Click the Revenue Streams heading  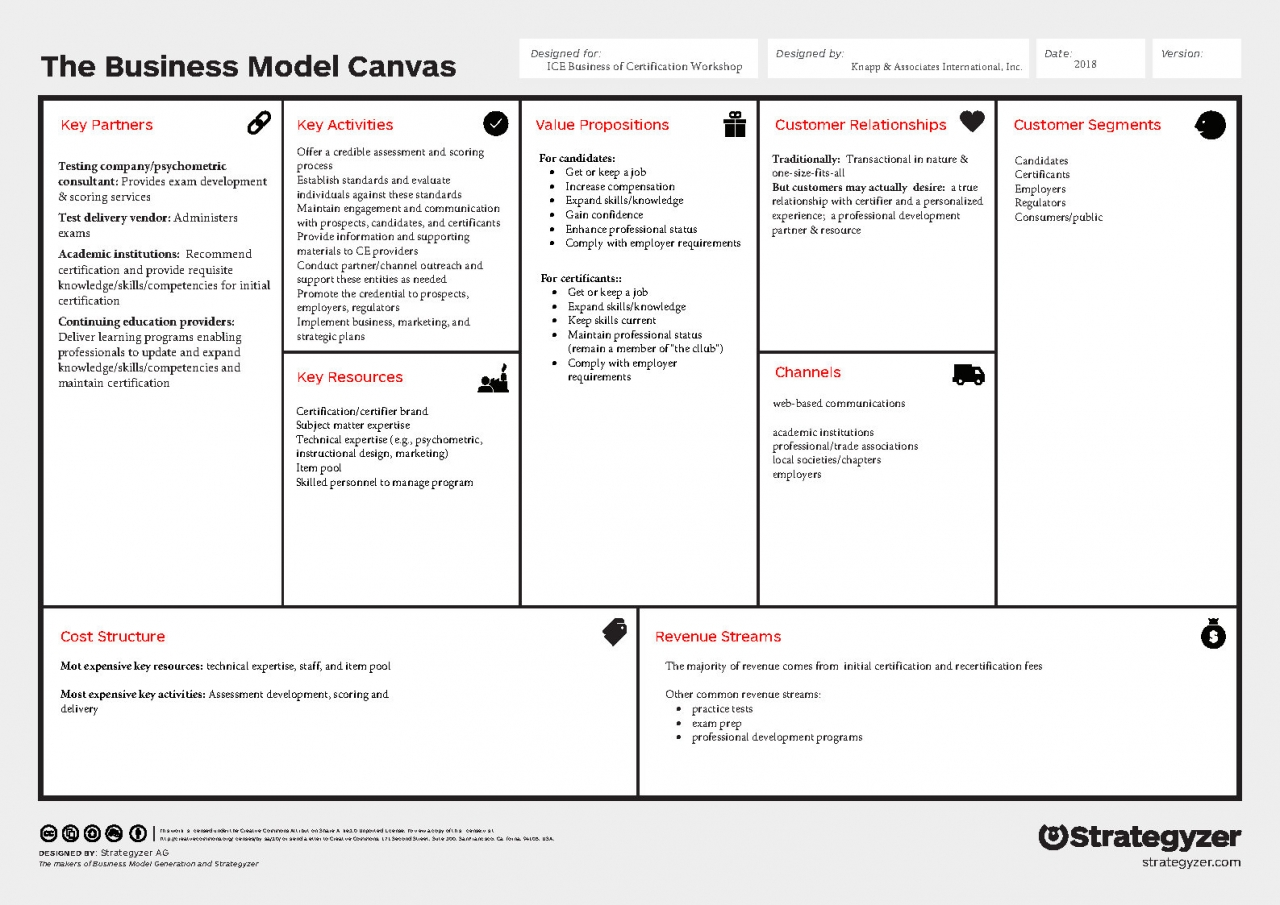coord(718,637)
